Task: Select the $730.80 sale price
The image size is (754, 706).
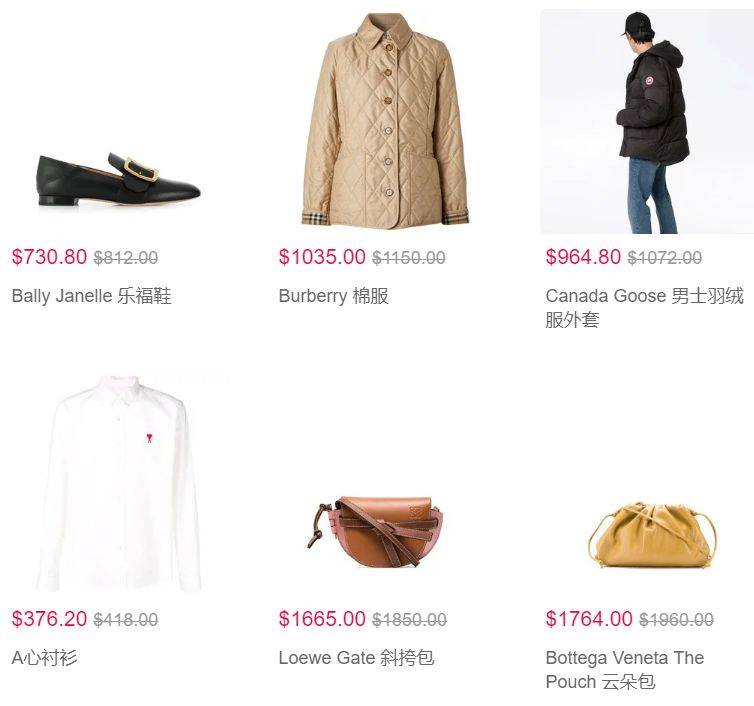Action: click(x=49, y=257)
